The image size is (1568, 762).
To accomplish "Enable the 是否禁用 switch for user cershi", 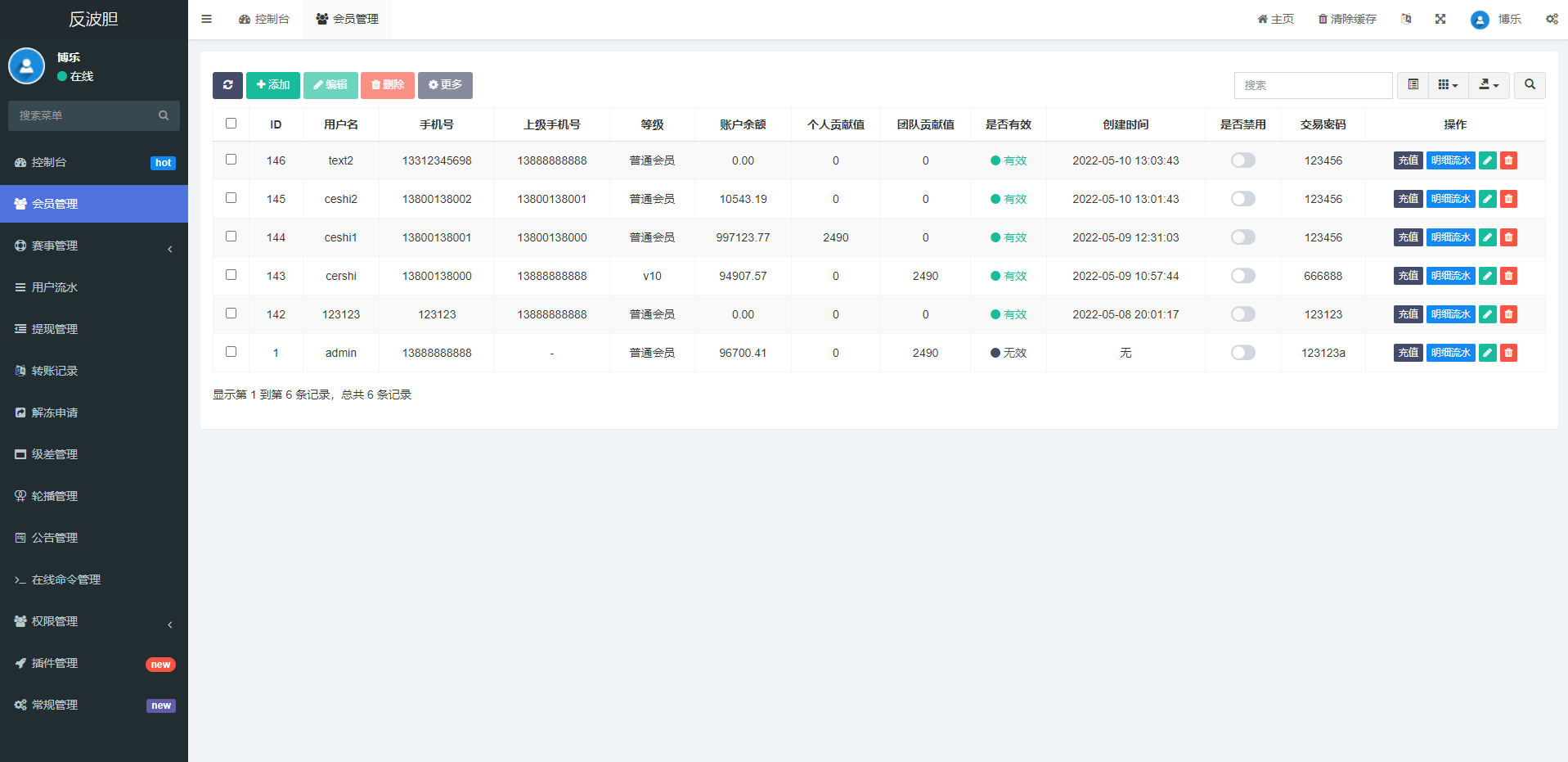I will [x=1242, y=276].
